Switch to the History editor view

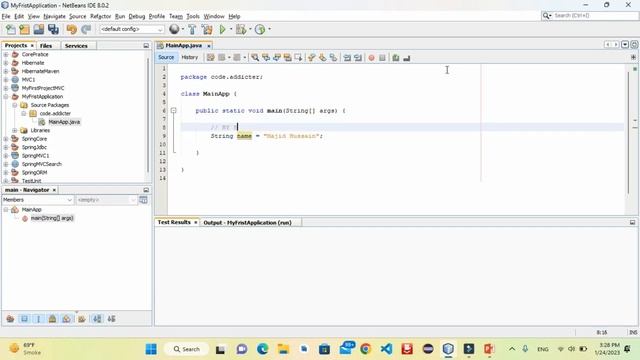pos(189,58)
